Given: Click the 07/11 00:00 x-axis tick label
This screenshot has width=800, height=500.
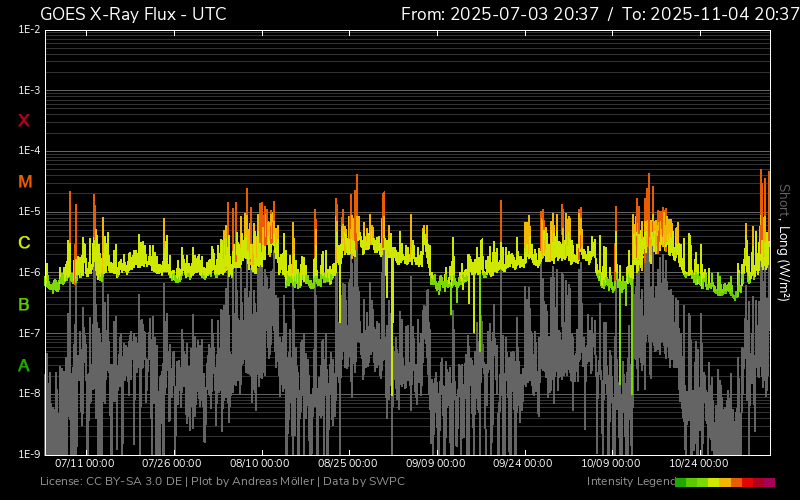Looking at the screenshot, I should [x=84, y=464].
